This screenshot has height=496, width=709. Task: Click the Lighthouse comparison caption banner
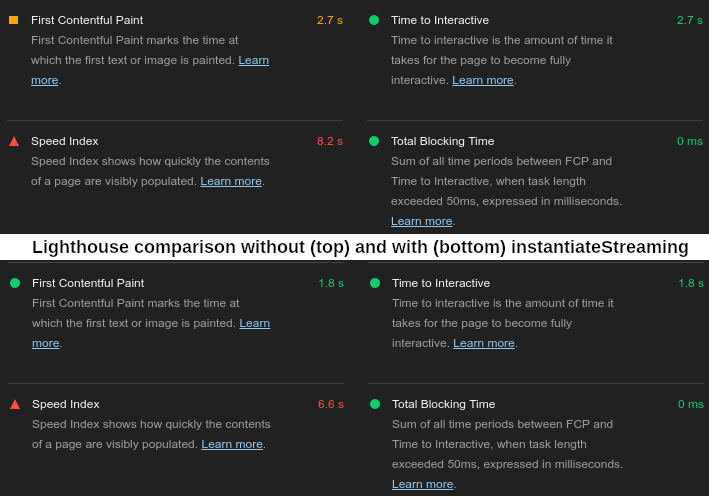click(354, 247)
